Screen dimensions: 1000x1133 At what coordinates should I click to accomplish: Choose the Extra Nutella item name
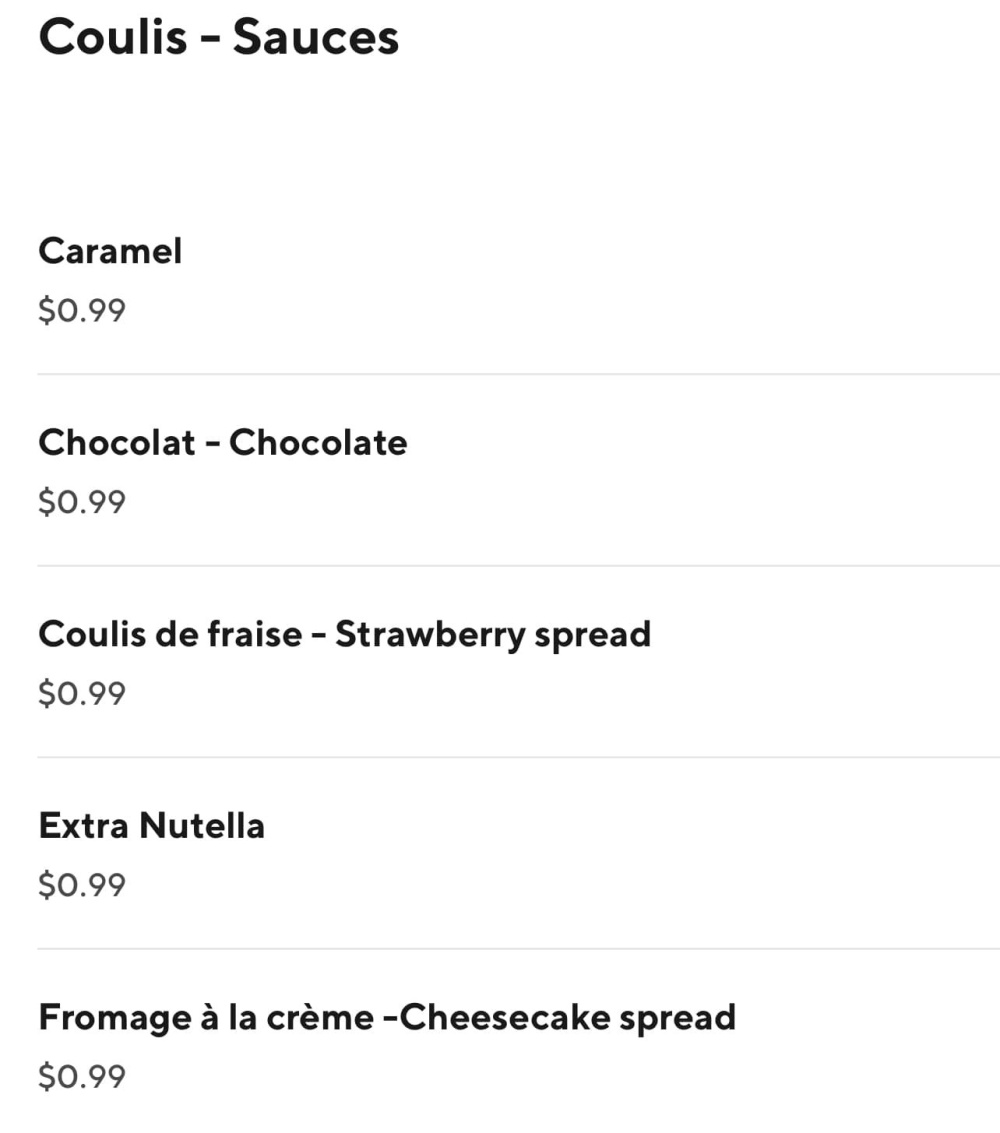[151, 826]
